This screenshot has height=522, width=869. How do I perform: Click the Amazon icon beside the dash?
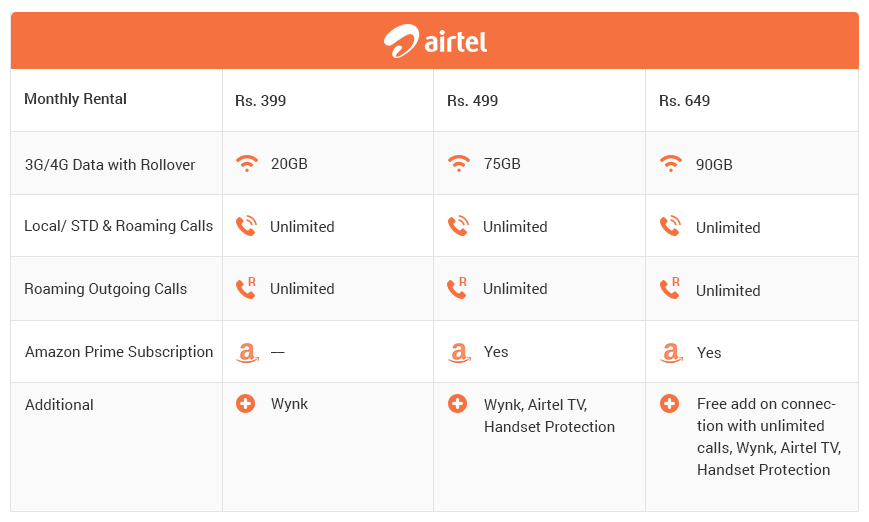click(x=247, y=352)
